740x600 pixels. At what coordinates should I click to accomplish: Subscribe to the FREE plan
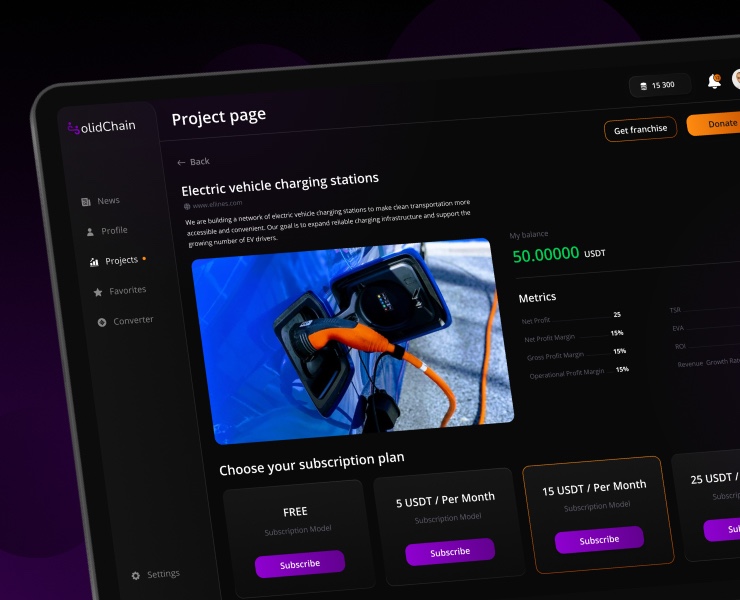(x=300, y=564)
